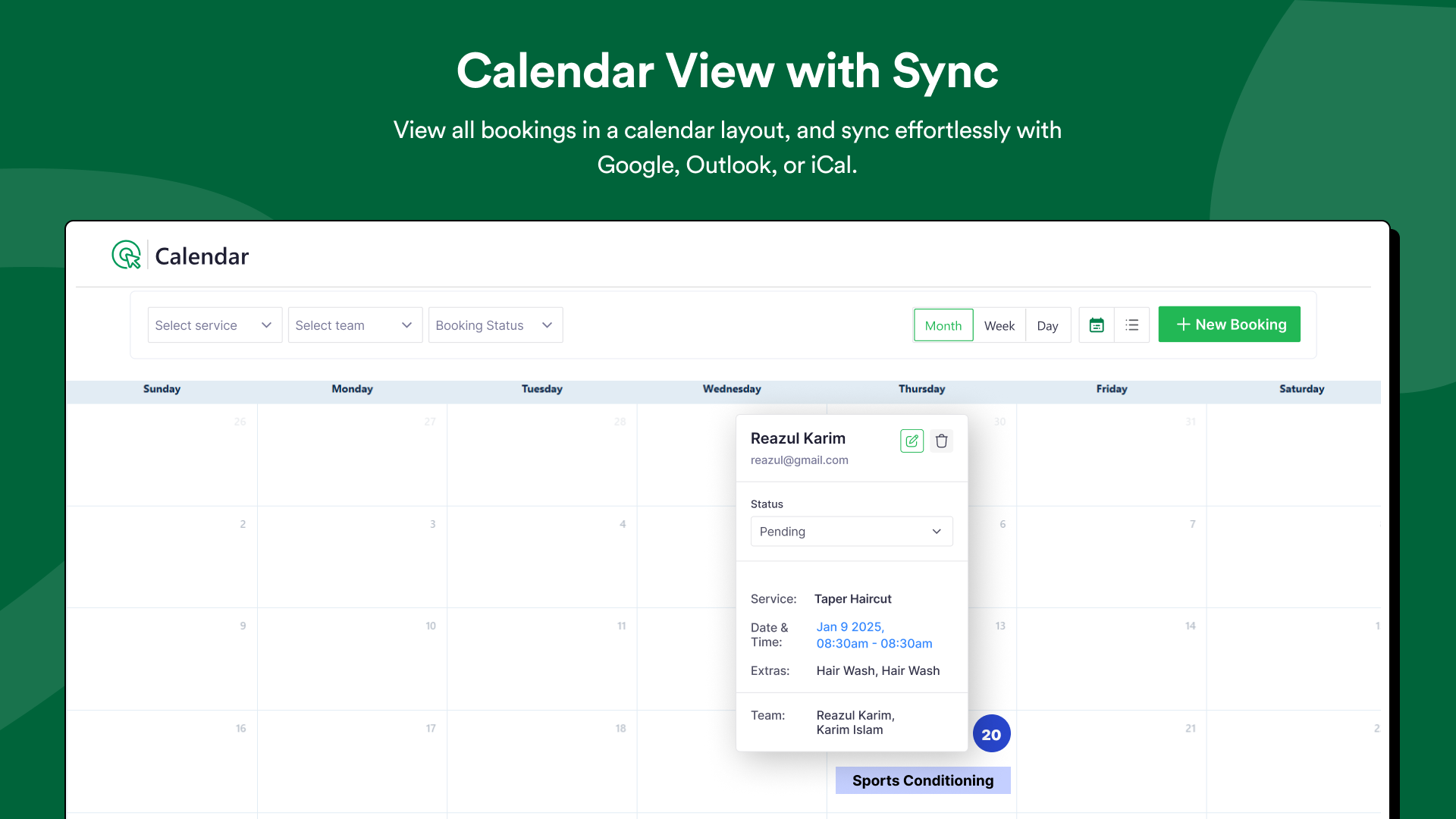Open the Select team dropdown
The image size is (1456, 819).
point(355,325)
